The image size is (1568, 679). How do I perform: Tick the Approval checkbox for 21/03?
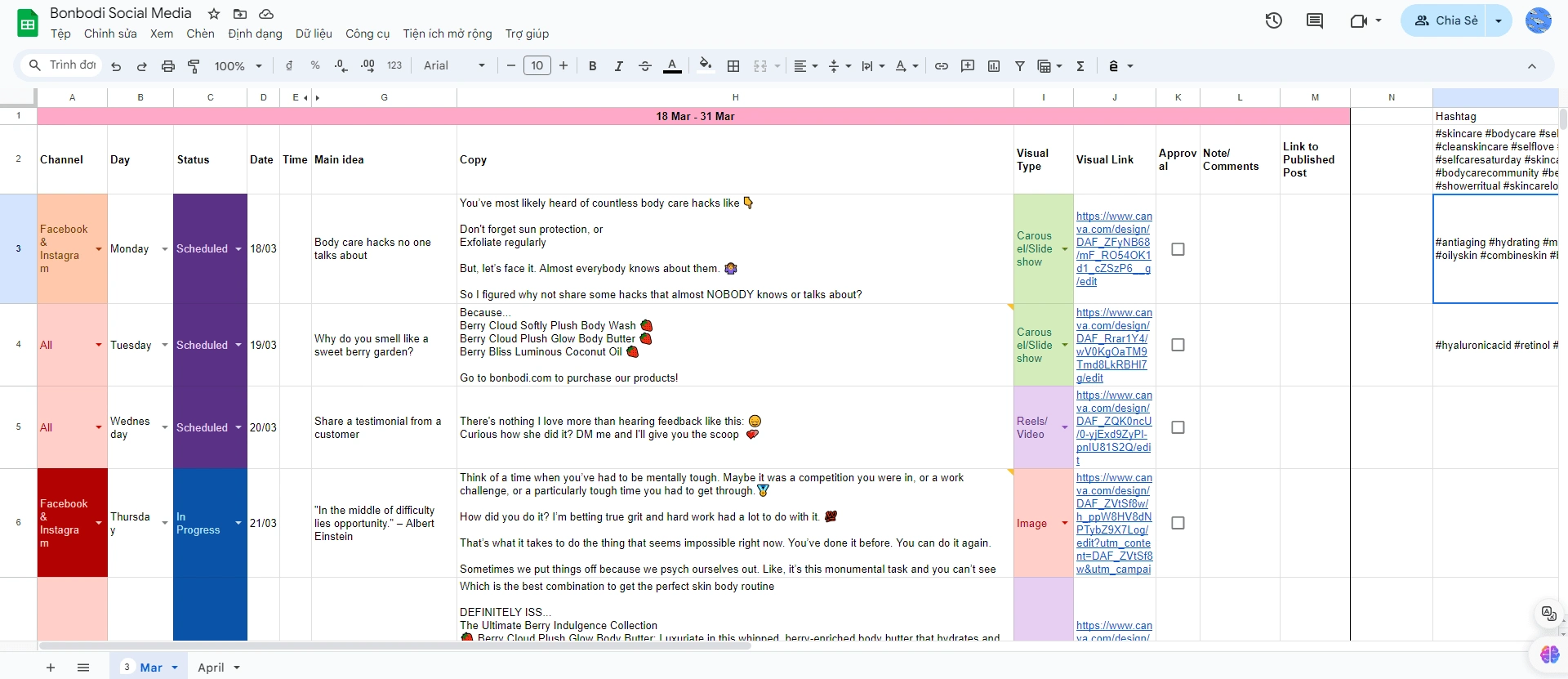pos(1178,523)
